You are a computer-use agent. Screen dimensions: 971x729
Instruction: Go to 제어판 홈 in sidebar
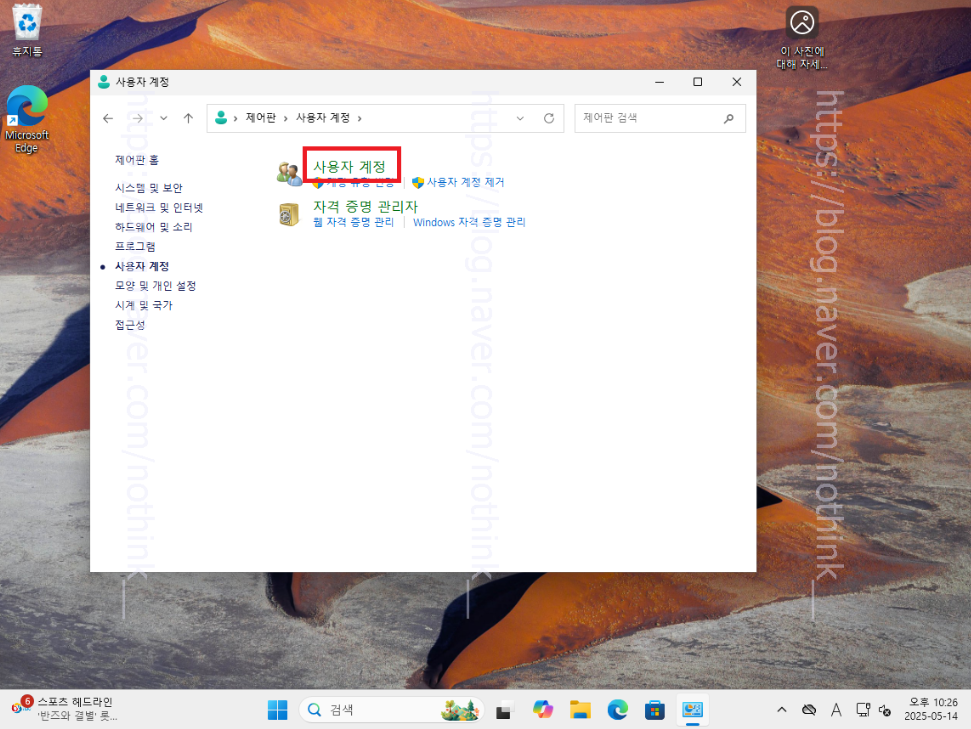[137, 160]
